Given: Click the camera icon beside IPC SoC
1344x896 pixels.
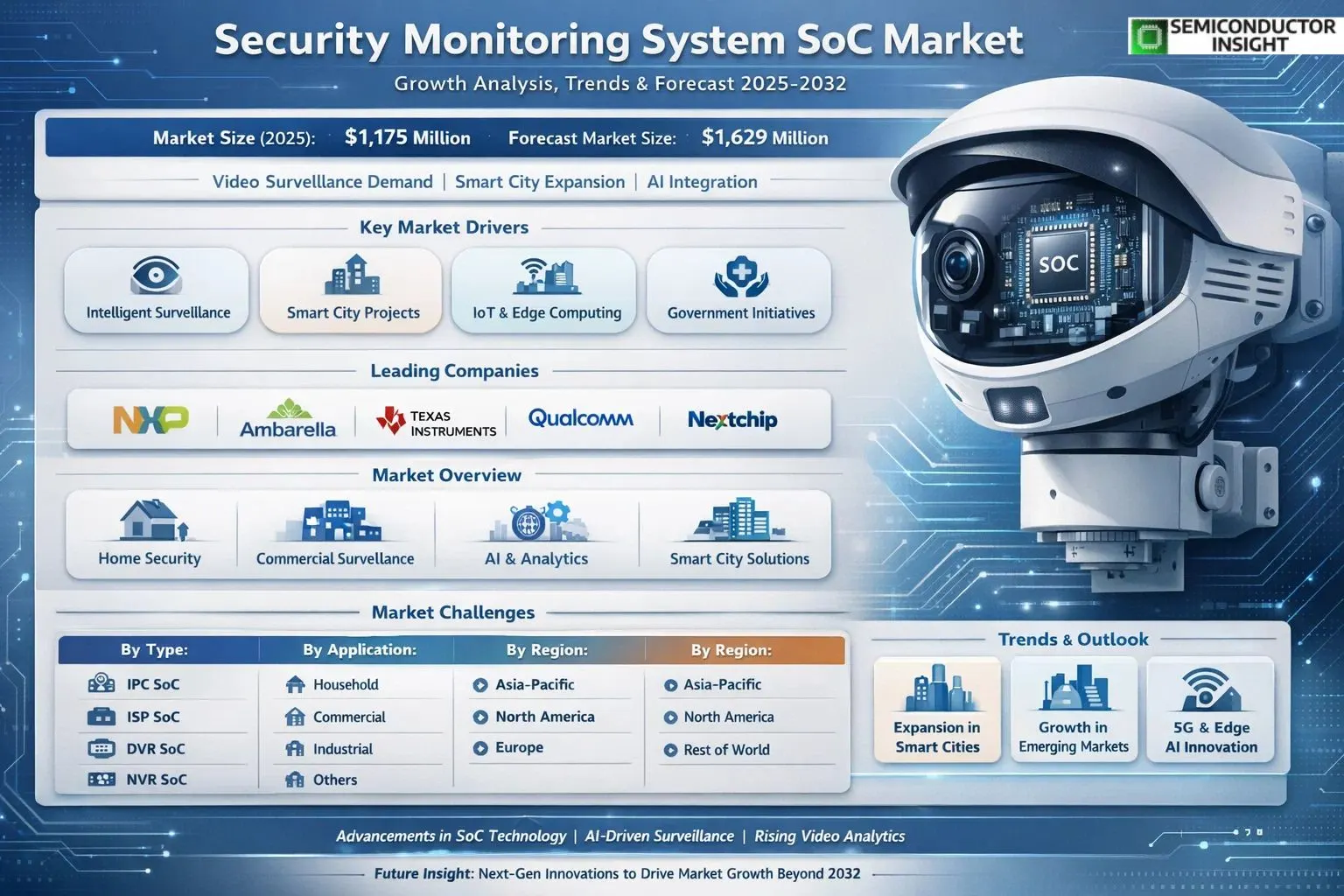Looking at the screenshot, I should pos(101,684).
